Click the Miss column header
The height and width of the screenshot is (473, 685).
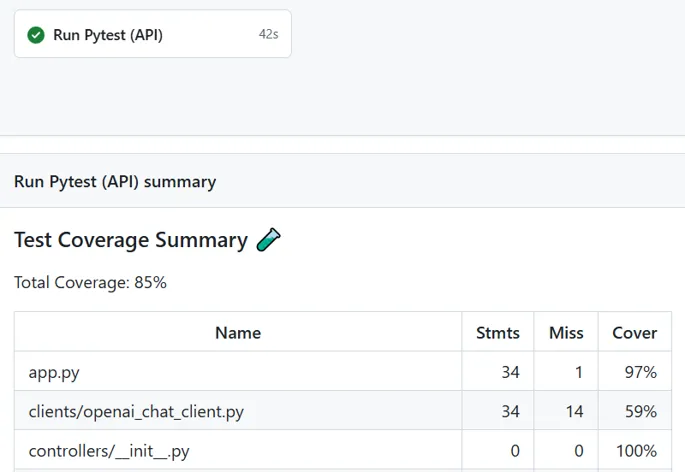click(566, 333)
